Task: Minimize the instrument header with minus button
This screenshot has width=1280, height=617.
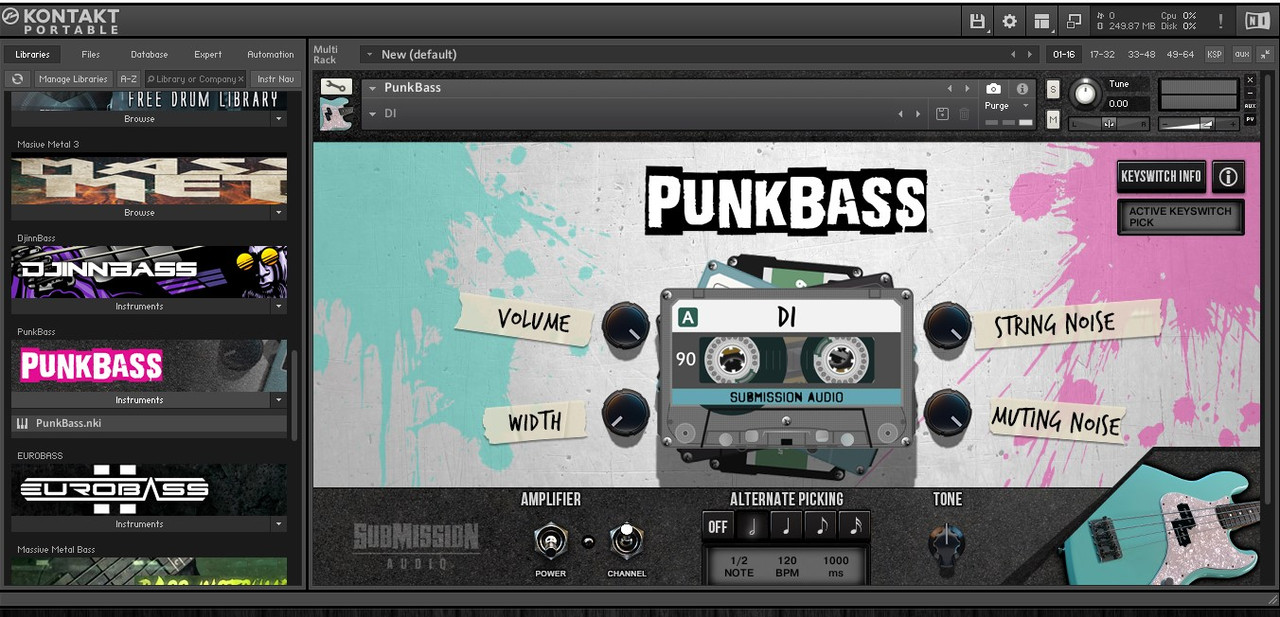Action: point(1250,93)
